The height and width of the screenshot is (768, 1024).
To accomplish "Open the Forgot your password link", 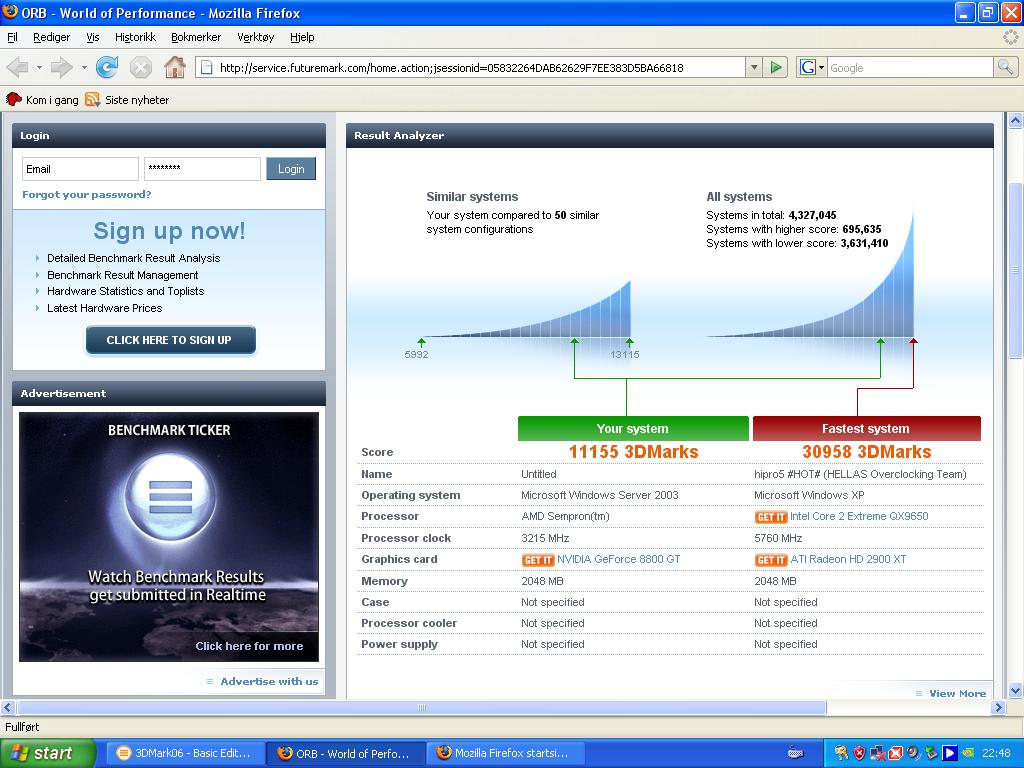I will [87, 195].
